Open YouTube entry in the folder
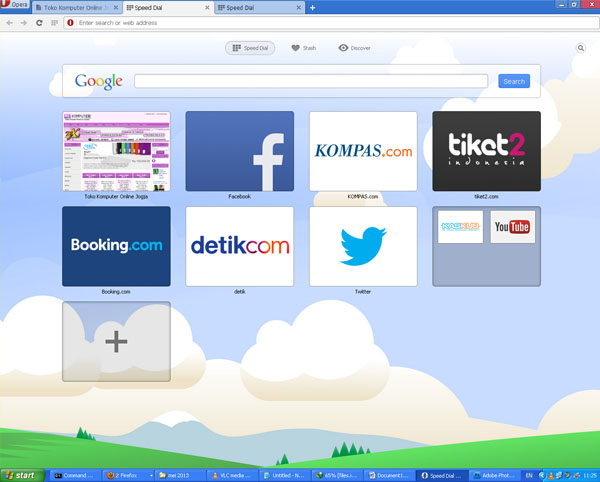 coord(512,227)
